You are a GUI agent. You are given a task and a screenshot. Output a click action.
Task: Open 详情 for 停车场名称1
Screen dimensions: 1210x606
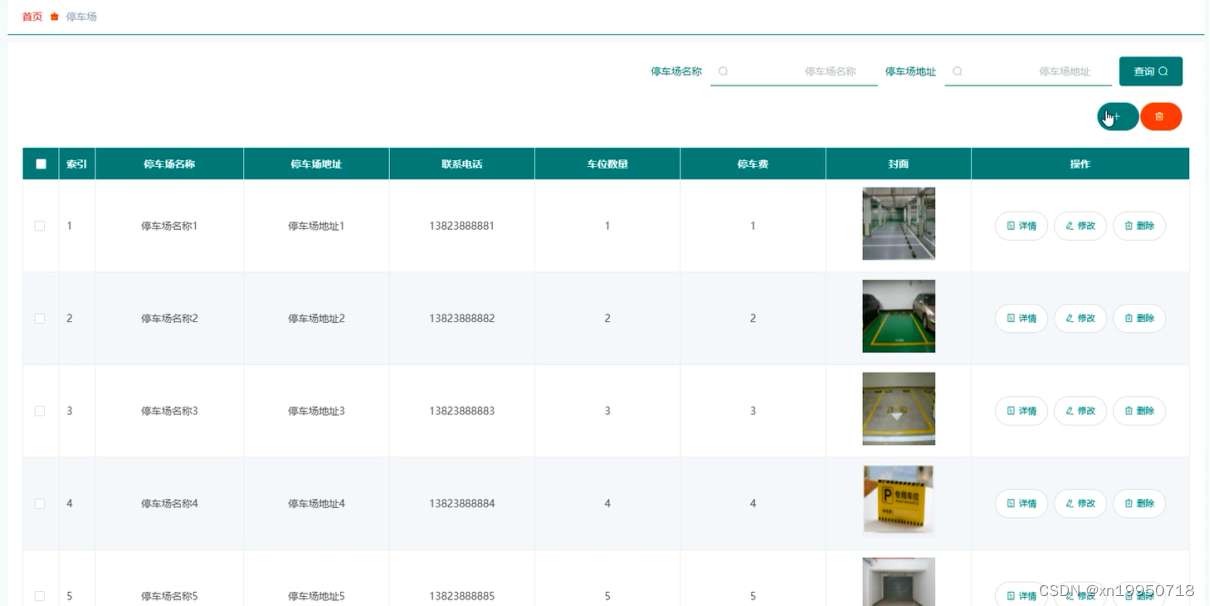(1021, 226)
